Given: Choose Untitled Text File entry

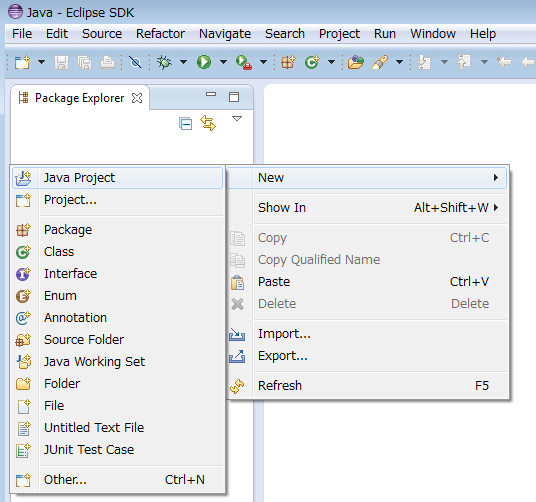Looking at the screenshot, I should (118, 428).
